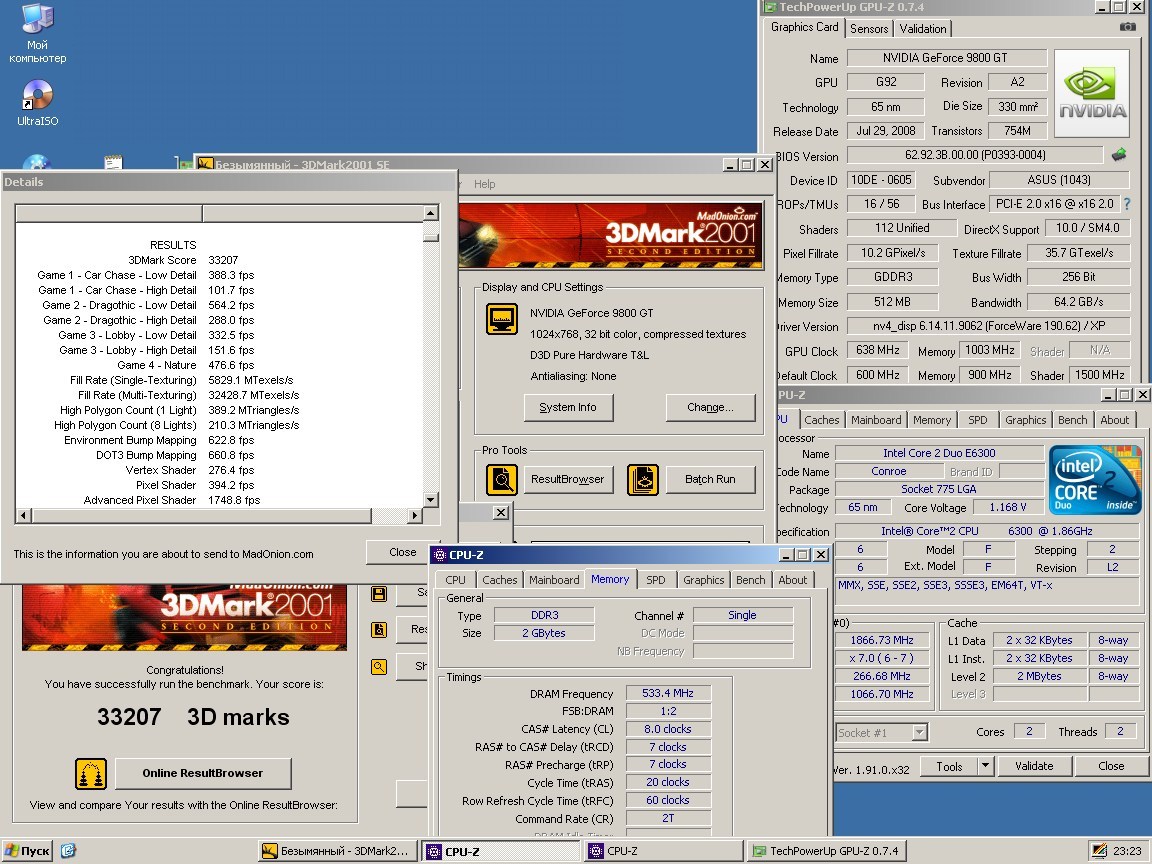Click the GPU Name field NVIDIA GeForce 9800 GT
1152x864 pixels.
946,58
